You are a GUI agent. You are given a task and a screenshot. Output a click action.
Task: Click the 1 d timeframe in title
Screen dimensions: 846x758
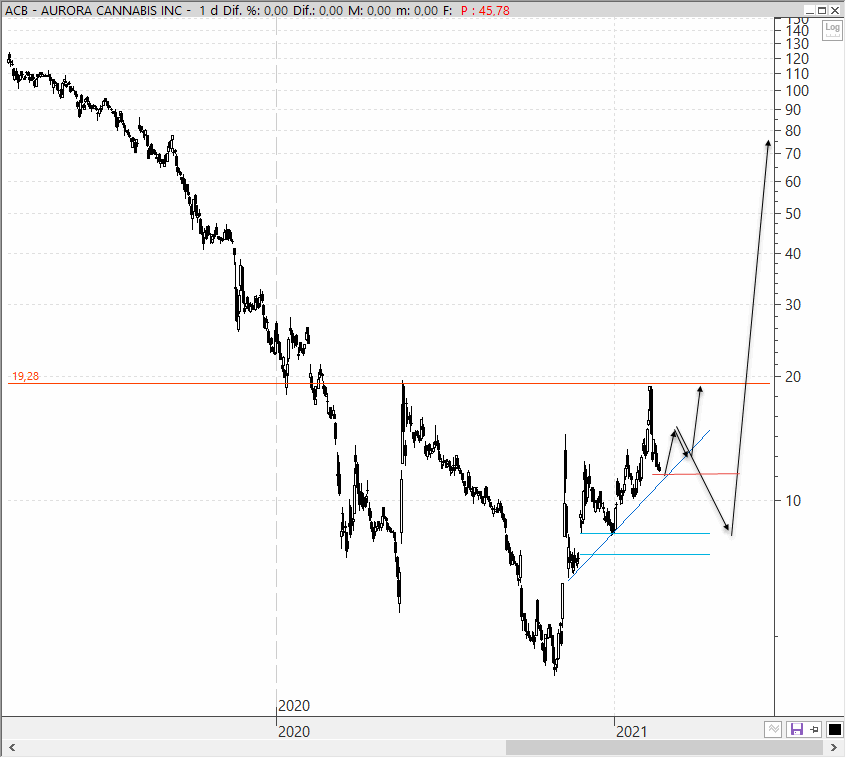(x=208, y=10)
